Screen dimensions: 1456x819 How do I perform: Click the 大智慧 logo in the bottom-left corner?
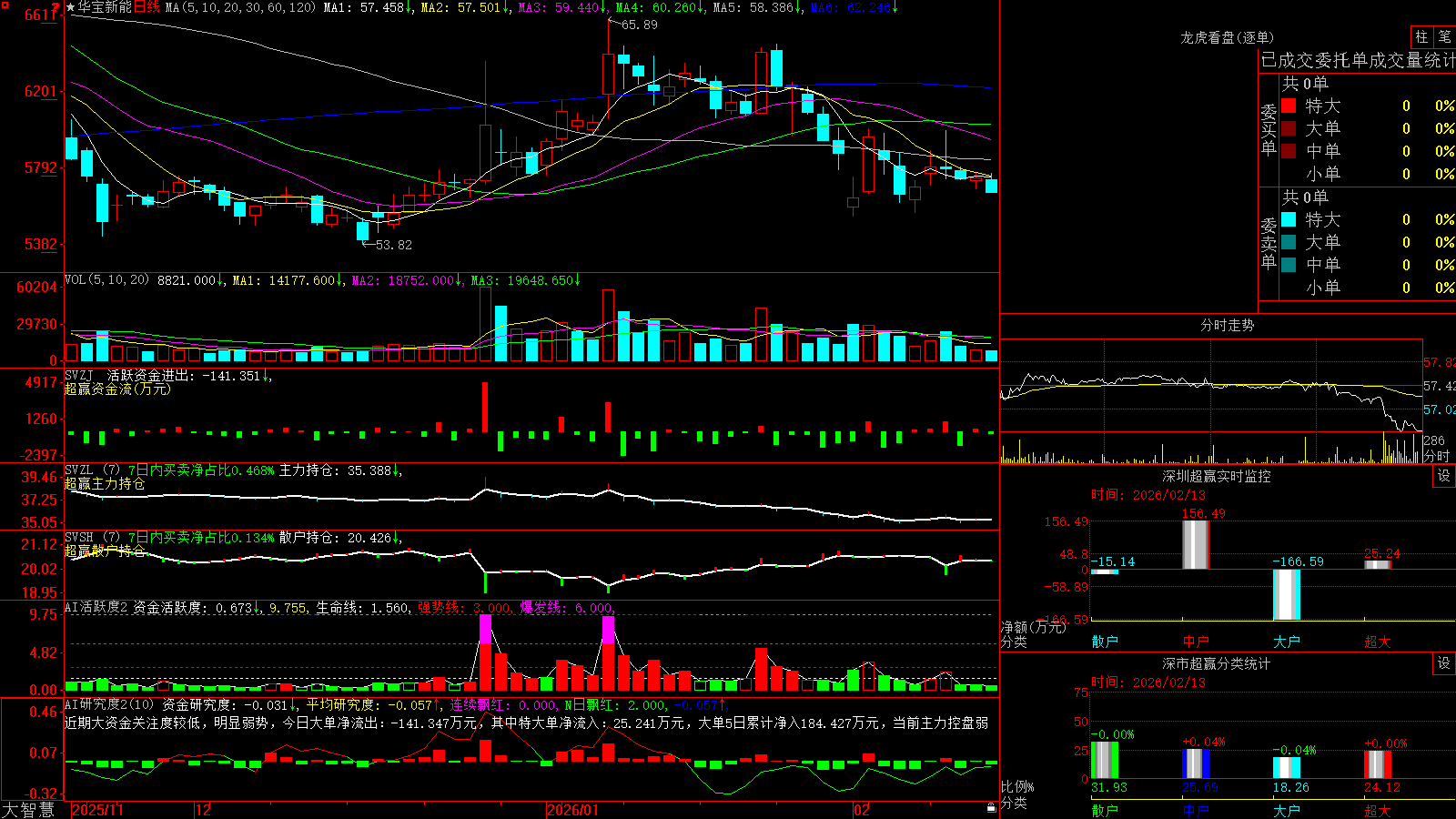[x=28, y=810]
